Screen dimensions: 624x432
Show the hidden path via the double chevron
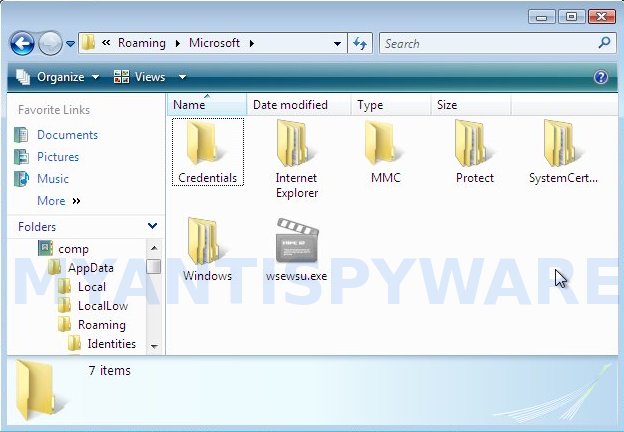point(106,43)
